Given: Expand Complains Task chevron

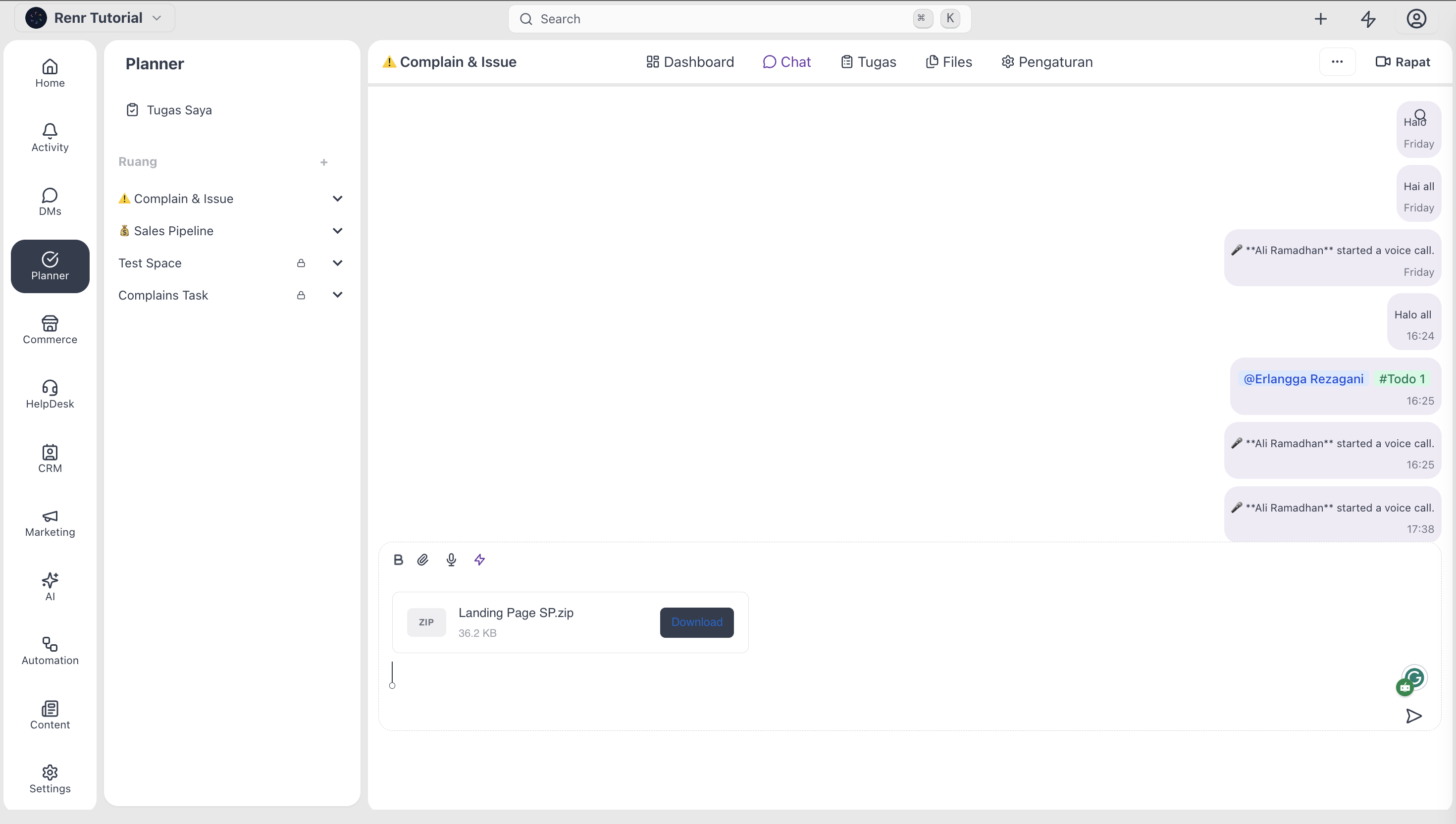Looking at the screenshot, I should click(x=337, y=295).
